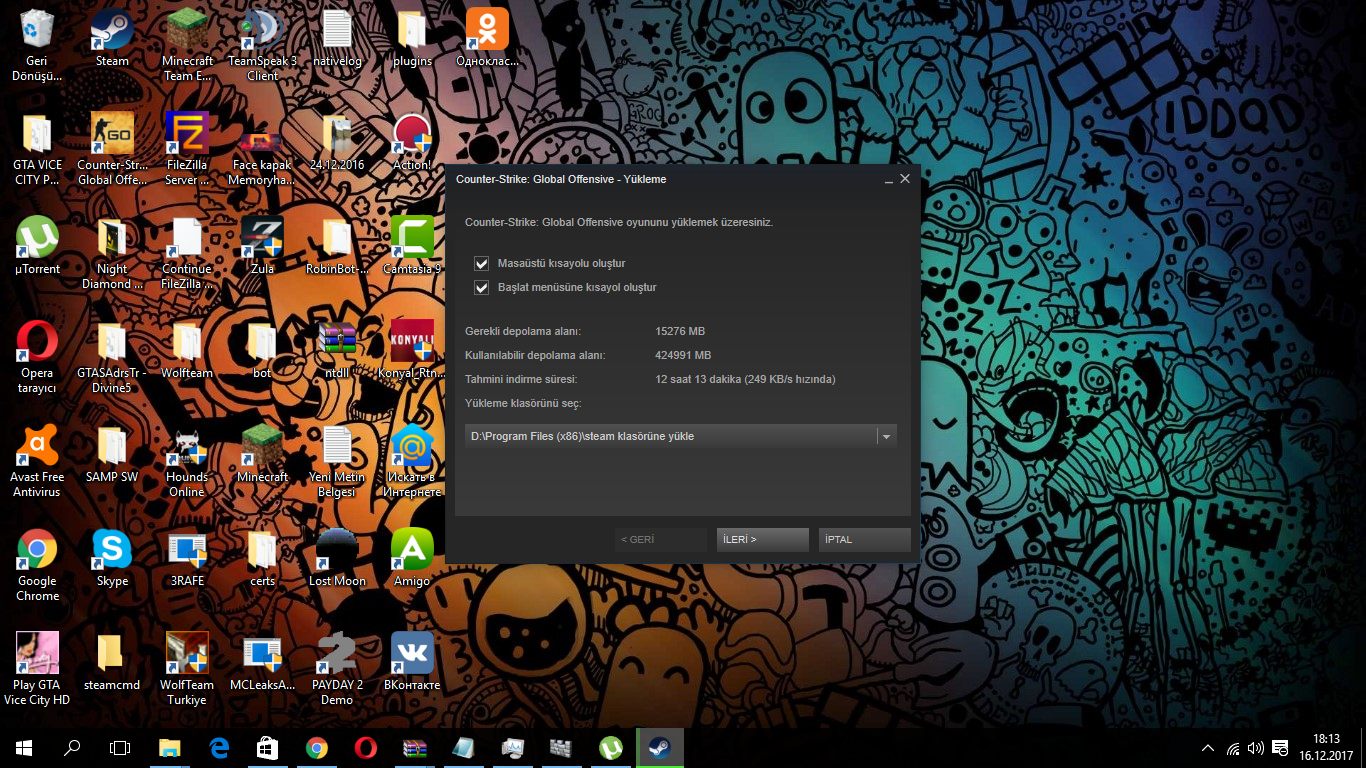Select the Одноклассники desktop shortcut

[487, 38]
